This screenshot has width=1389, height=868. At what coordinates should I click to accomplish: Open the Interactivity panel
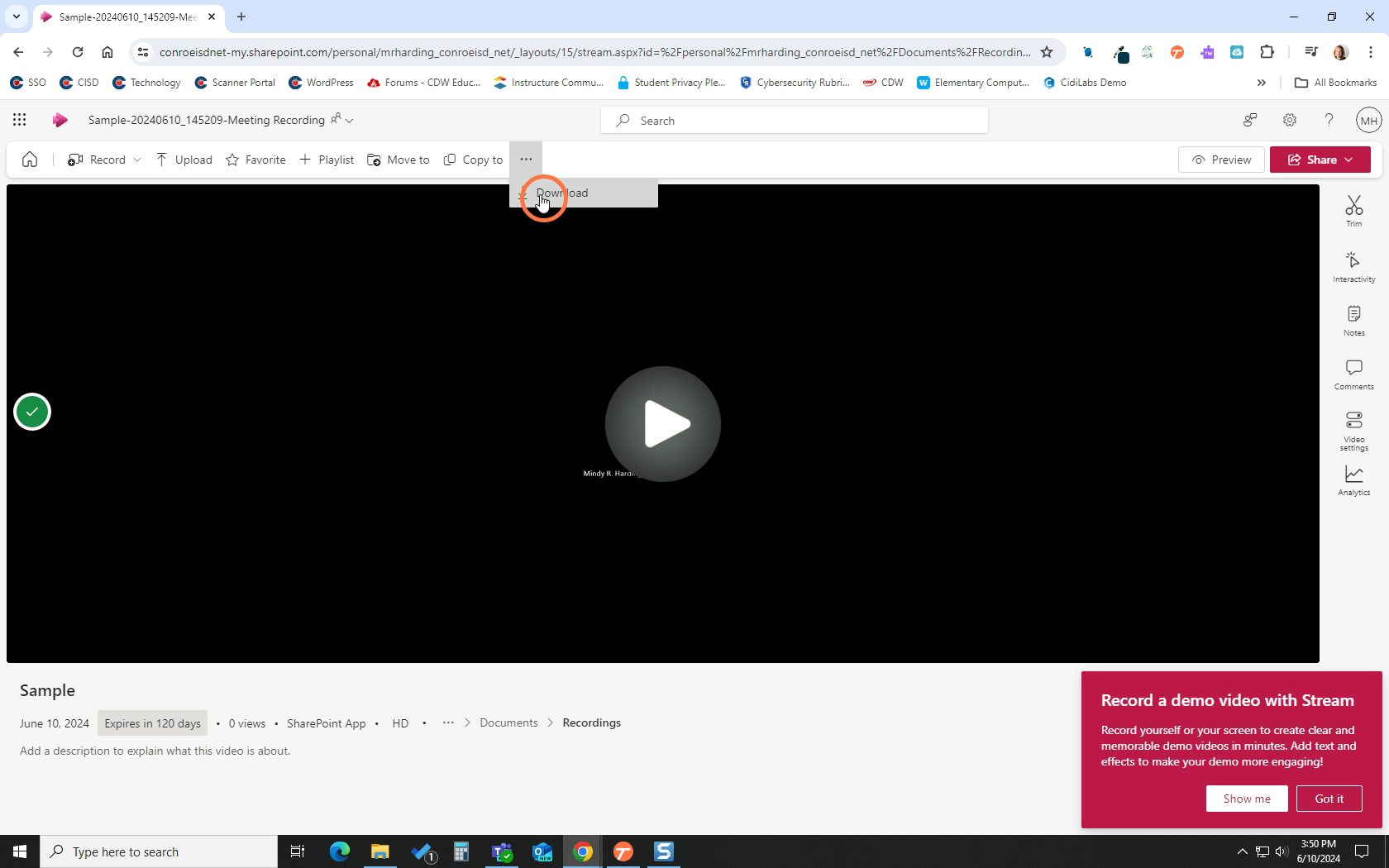(x=1353, y=267)
